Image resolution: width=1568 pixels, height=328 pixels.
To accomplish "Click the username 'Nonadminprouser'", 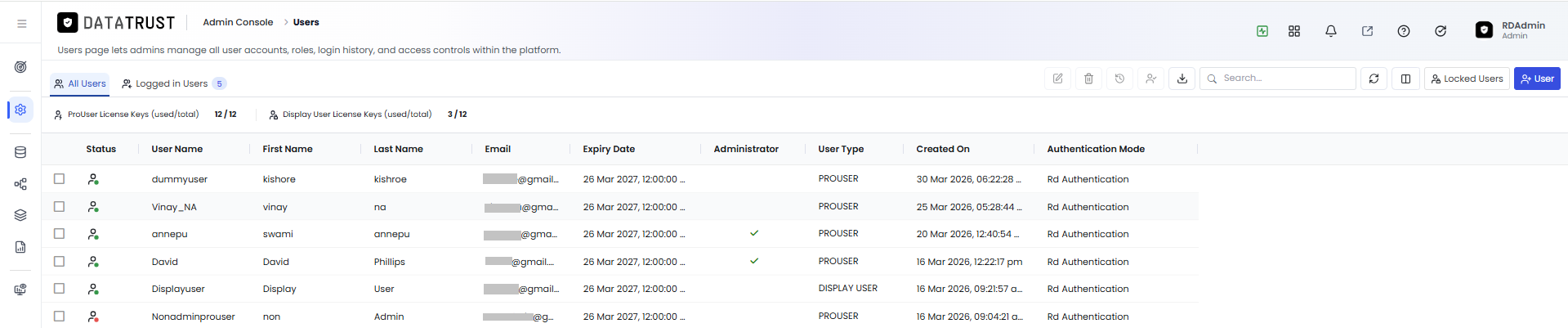I will pos(193,317).
